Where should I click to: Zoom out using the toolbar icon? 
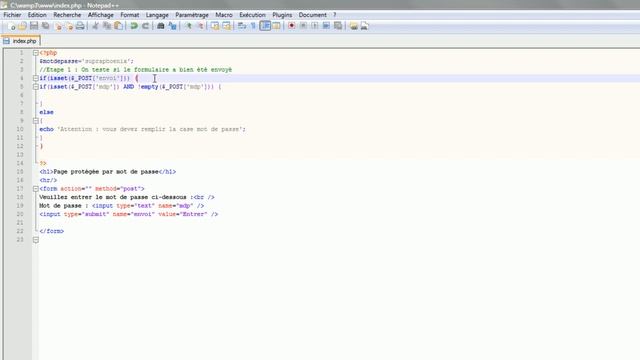click(200, 26)
